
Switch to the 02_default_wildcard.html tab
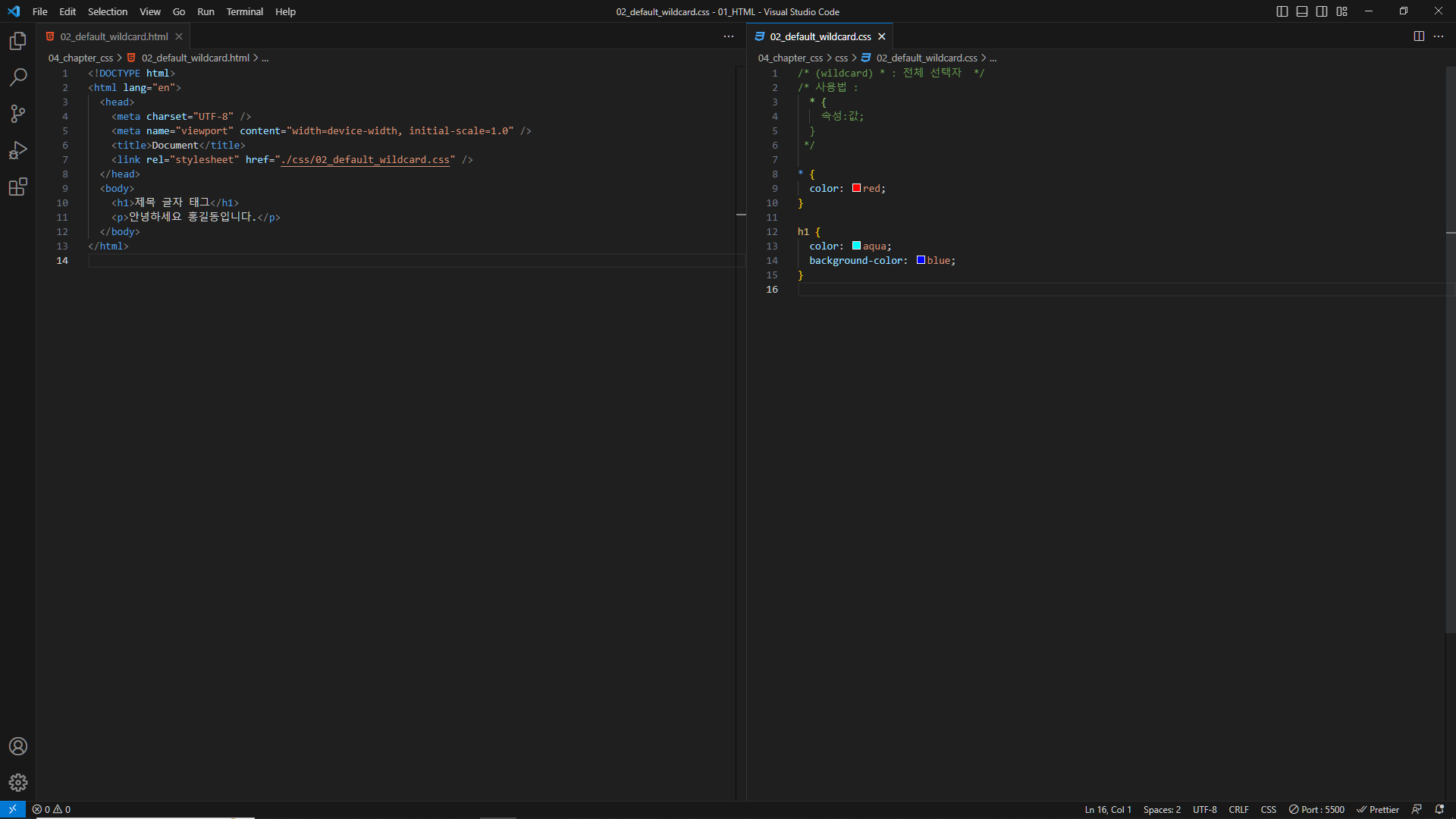[x=114, y=36]
